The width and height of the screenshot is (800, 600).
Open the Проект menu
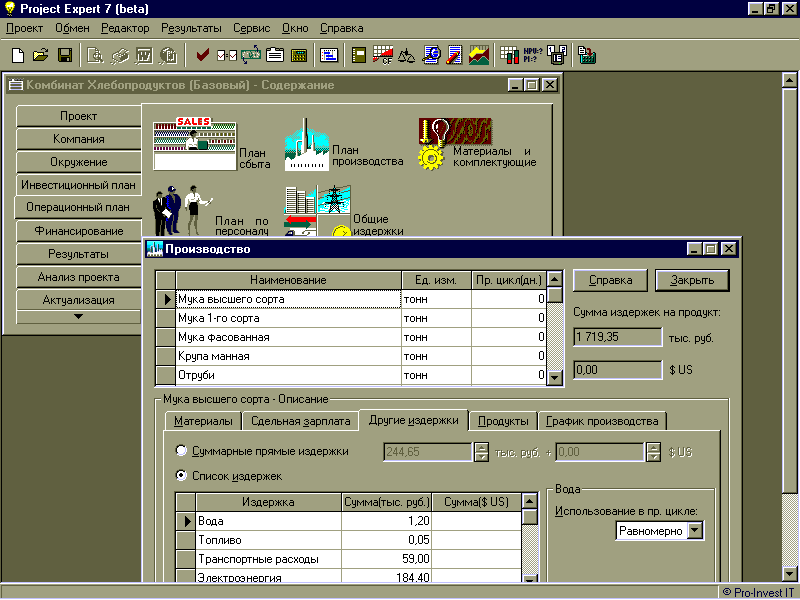(x=24, y=28)
